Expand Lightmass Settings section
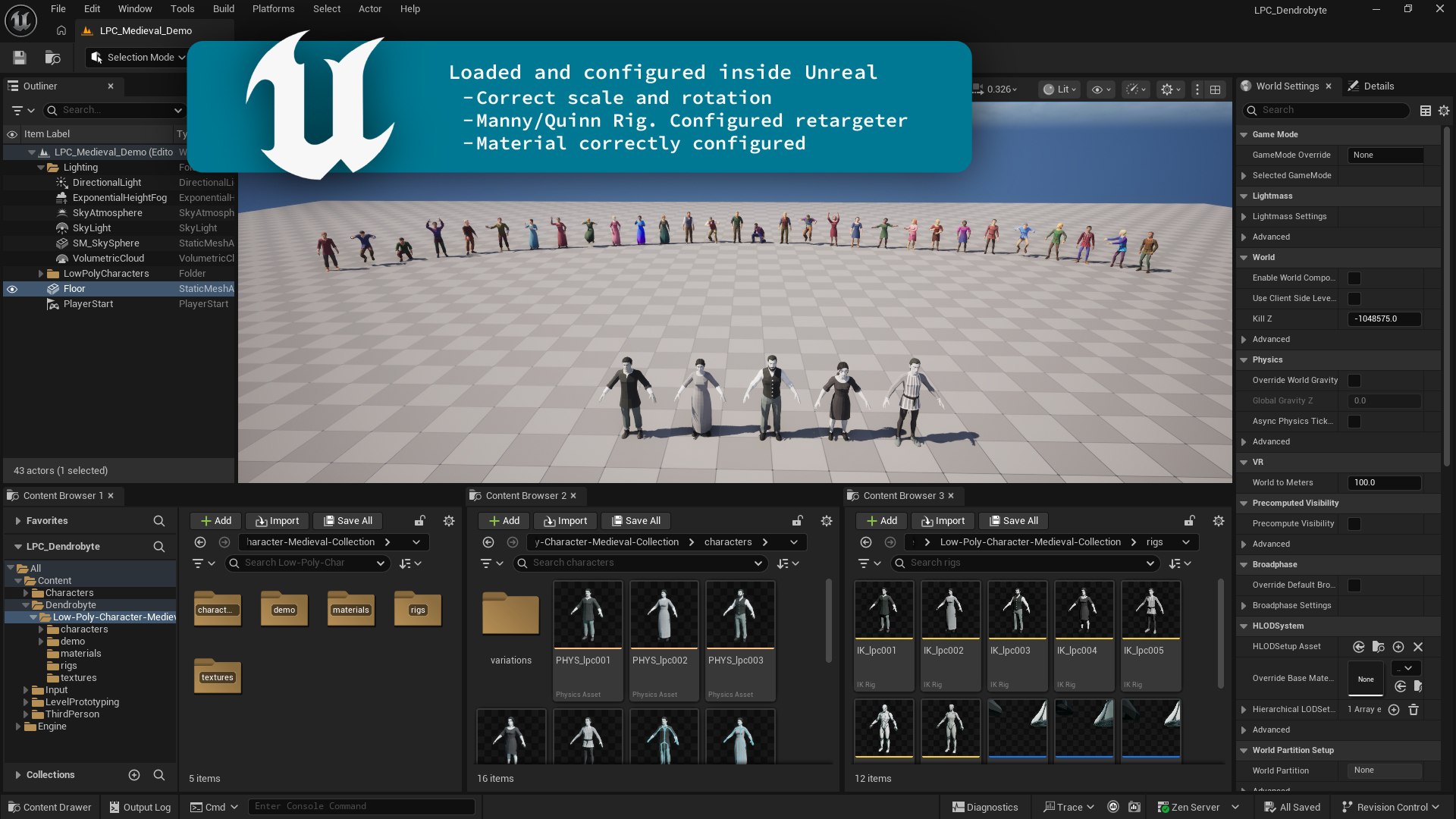The height and width of the screenshot is (819, 1456). [x=1244, y=217]
